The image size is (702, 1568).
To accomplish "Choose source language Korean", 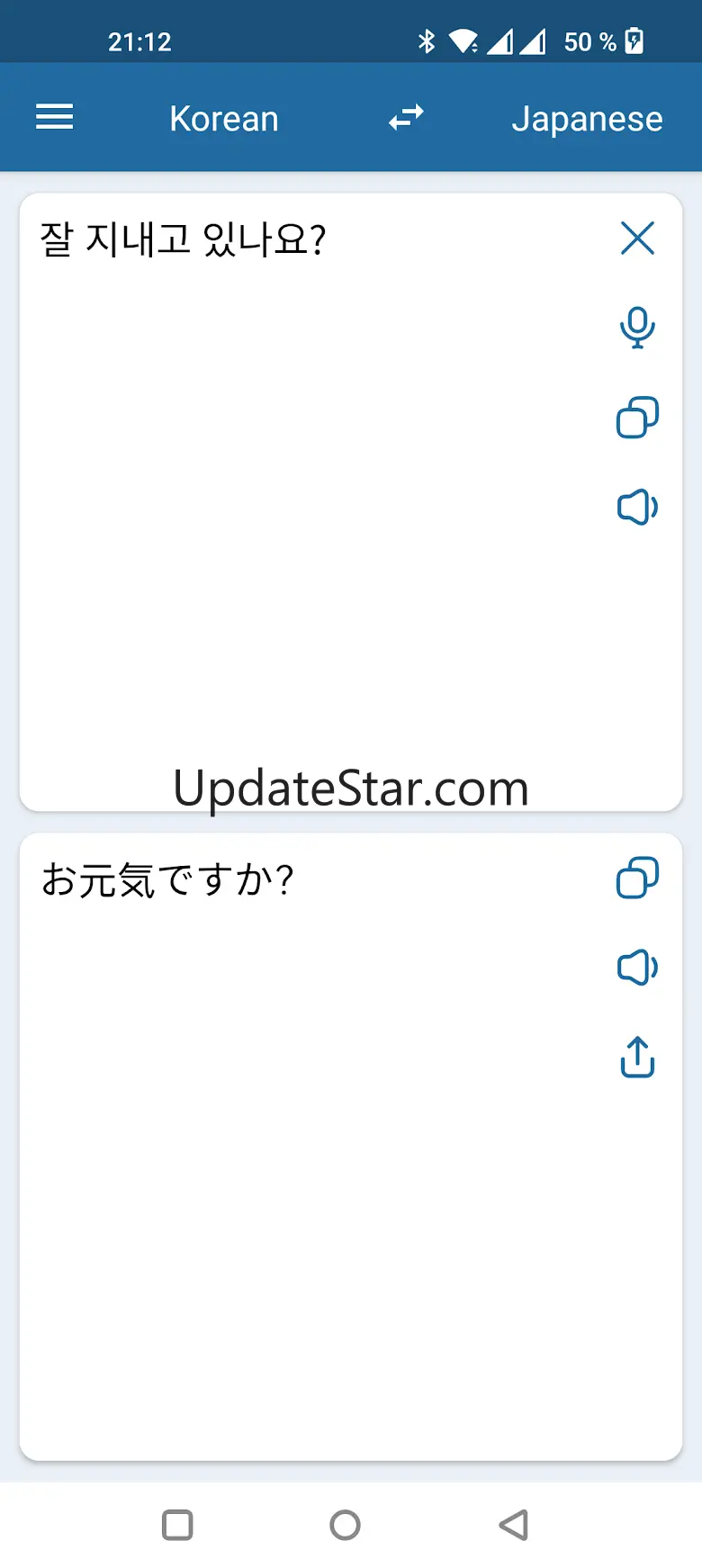I will pyautogui.click(x=224, y=119).
